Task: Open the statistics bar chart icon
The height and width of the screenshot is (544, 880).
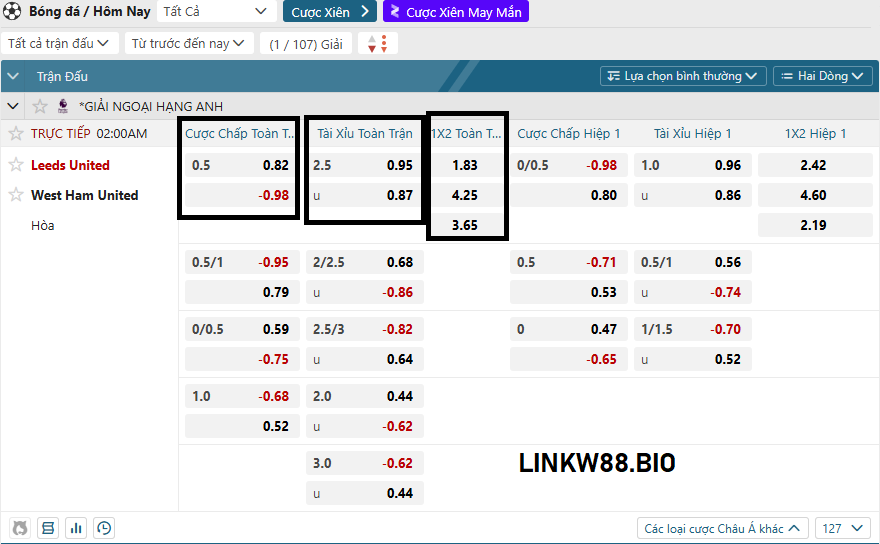Action: (x=76, y=528)
